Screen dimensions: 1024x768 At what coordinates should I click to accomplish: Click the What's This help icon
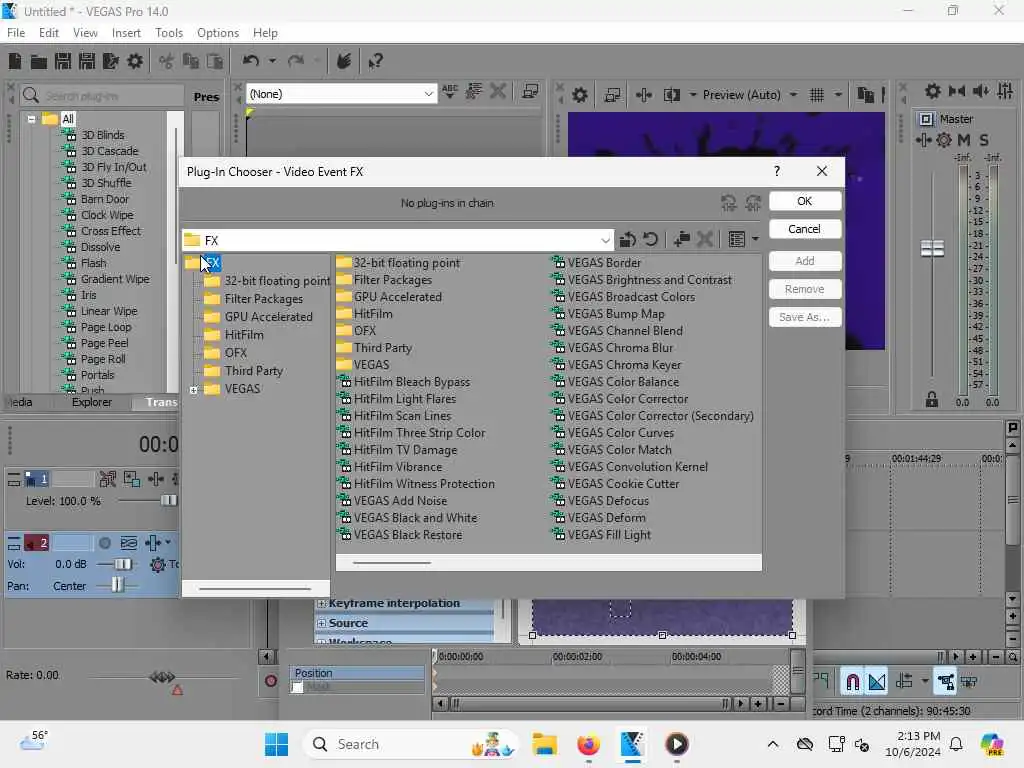[375, 61]
